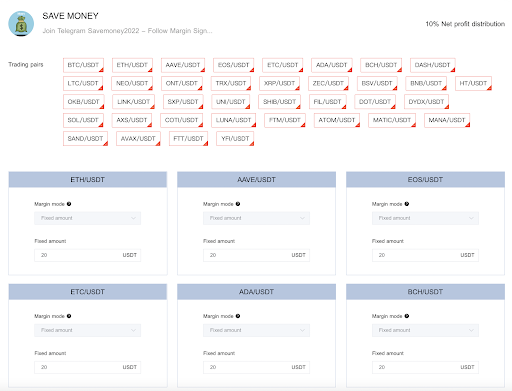Select the NEO/USDT pair tag
This screenshot has height=391, width=512.
click(x=132, y=83)
